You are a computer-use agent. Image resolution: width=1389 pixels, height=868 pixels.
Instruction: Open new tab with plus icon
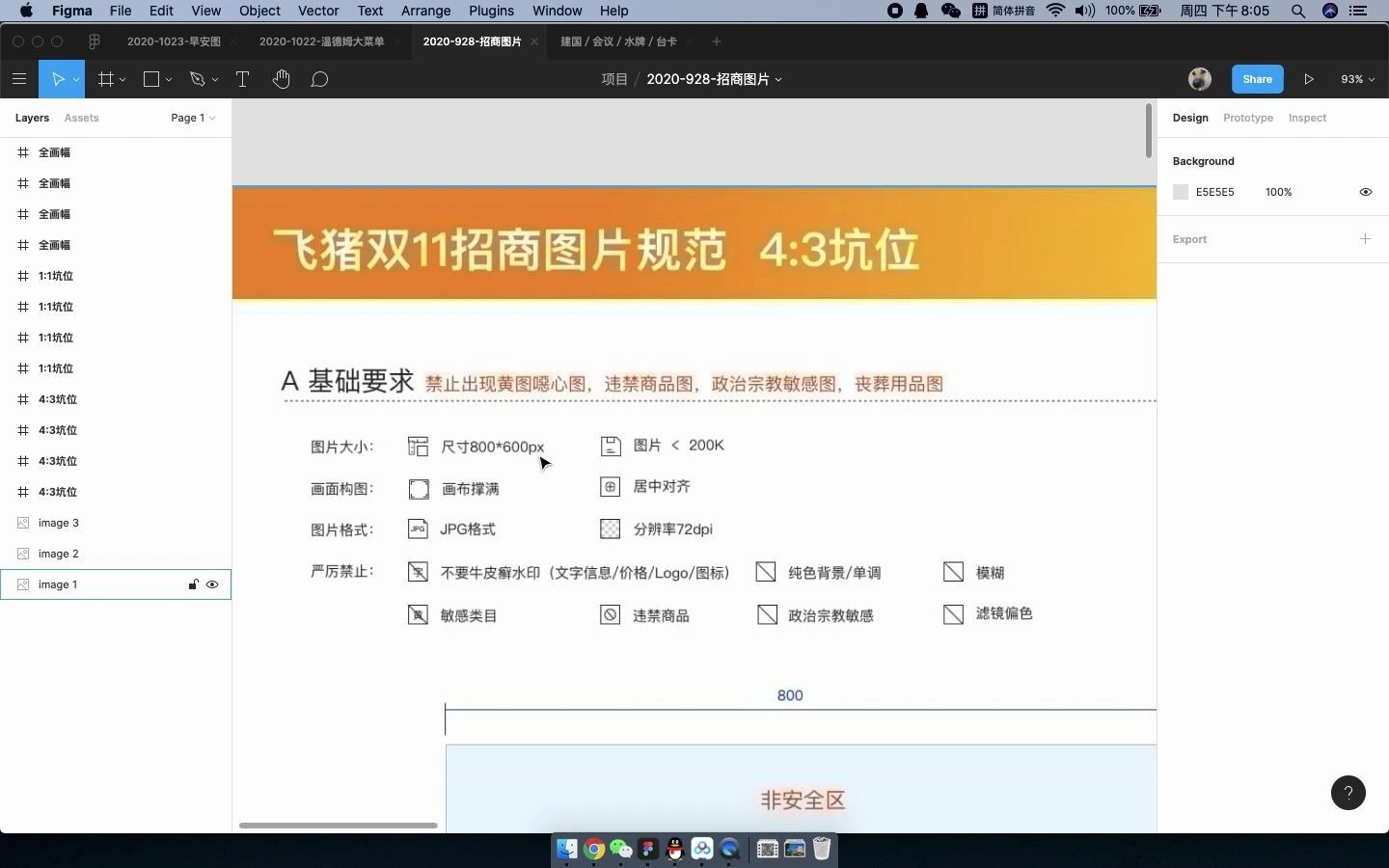coord(716,41)
